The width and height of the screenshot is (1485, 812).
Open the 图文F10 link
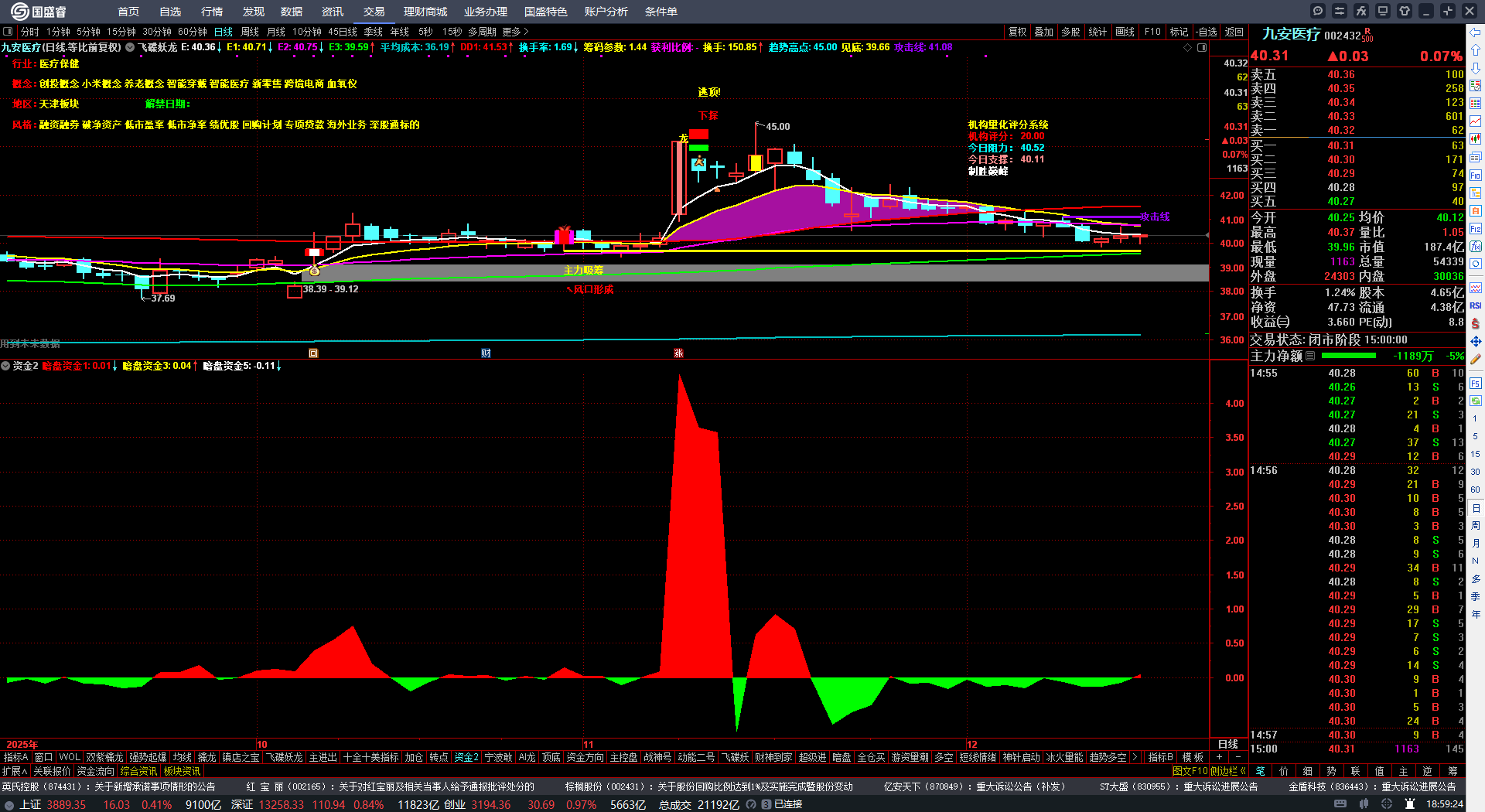(1190, 771)
